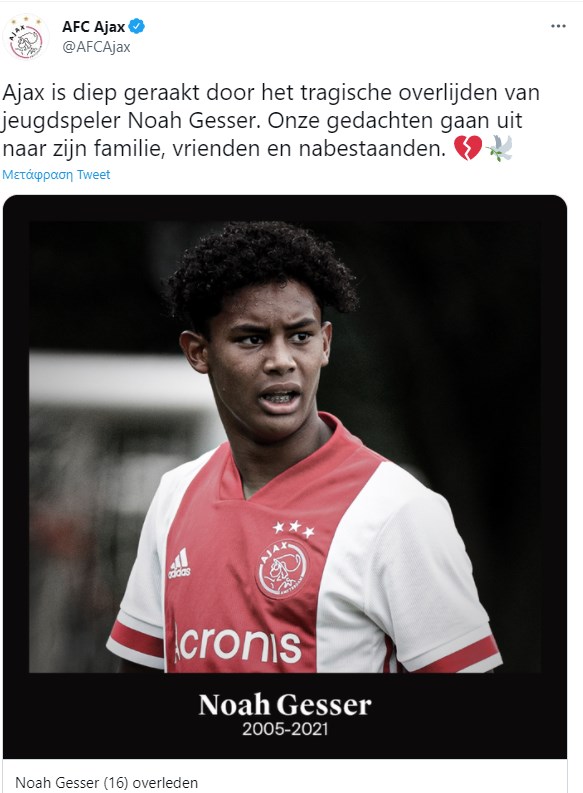
Task: Click the three stars above the crest
Action: pos(293,528)
